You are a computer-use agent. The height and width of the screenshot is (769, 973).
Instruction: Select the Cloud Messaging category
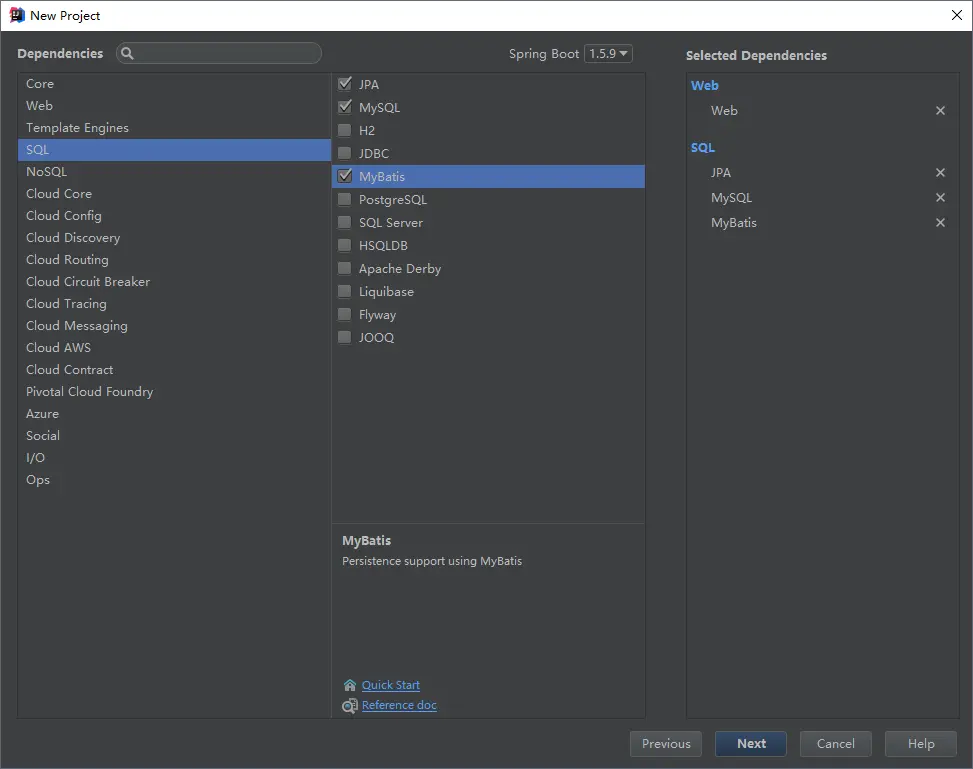(174, 326)
